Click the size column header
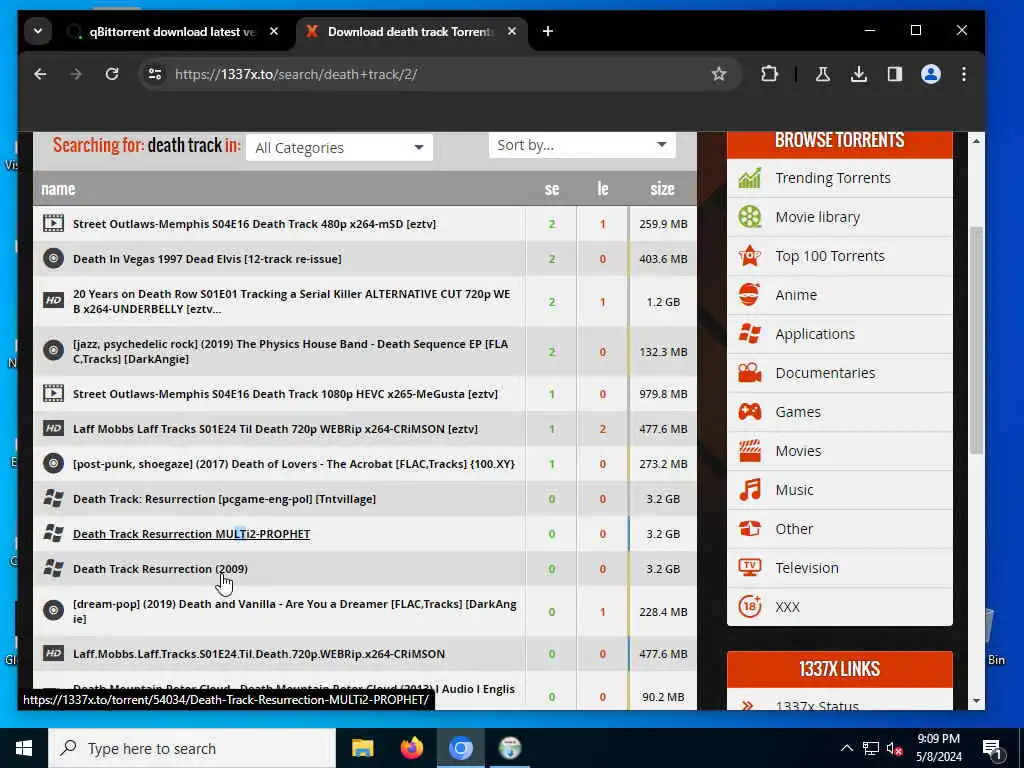 coord(662,189)
